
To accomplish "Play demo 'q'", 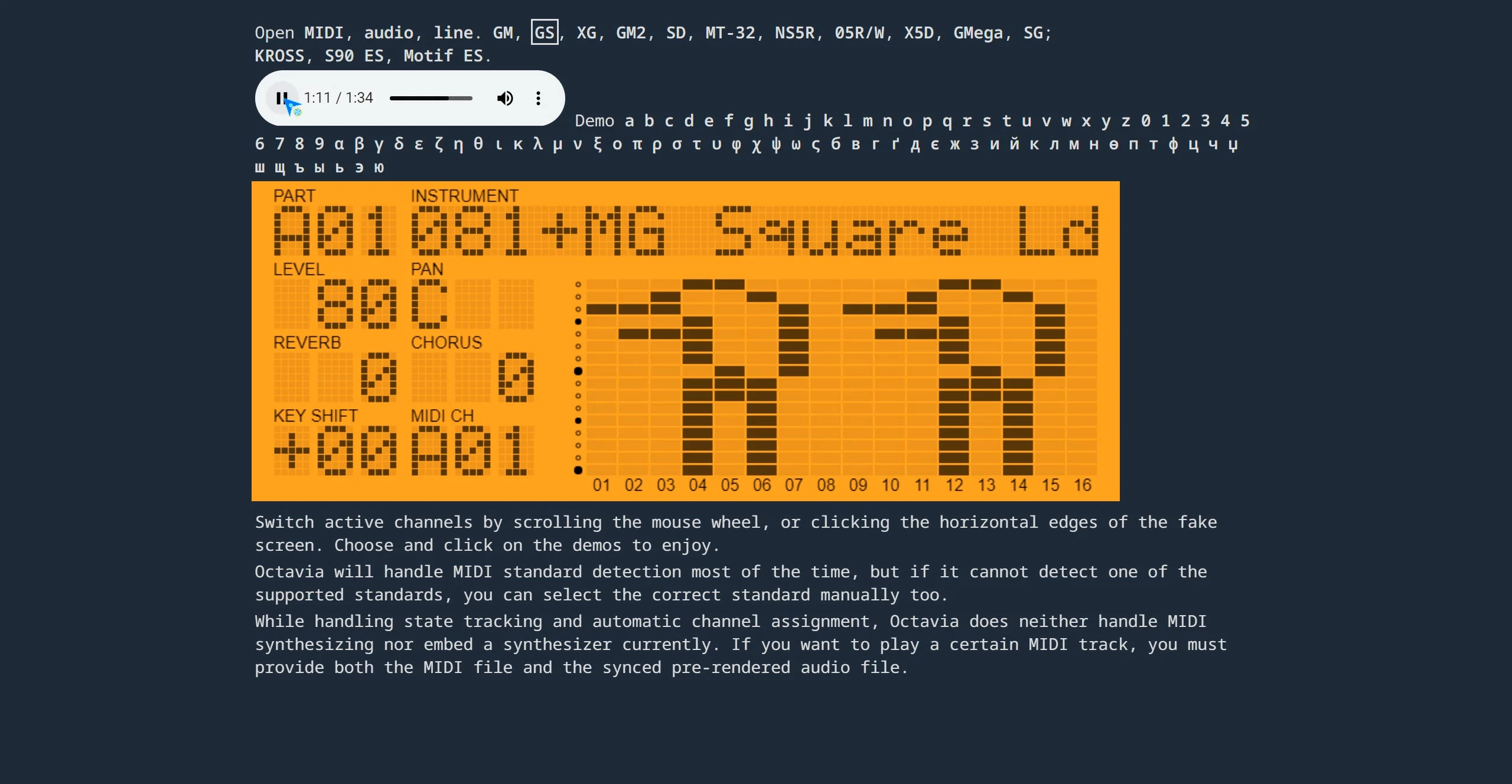I will (947, 120).
